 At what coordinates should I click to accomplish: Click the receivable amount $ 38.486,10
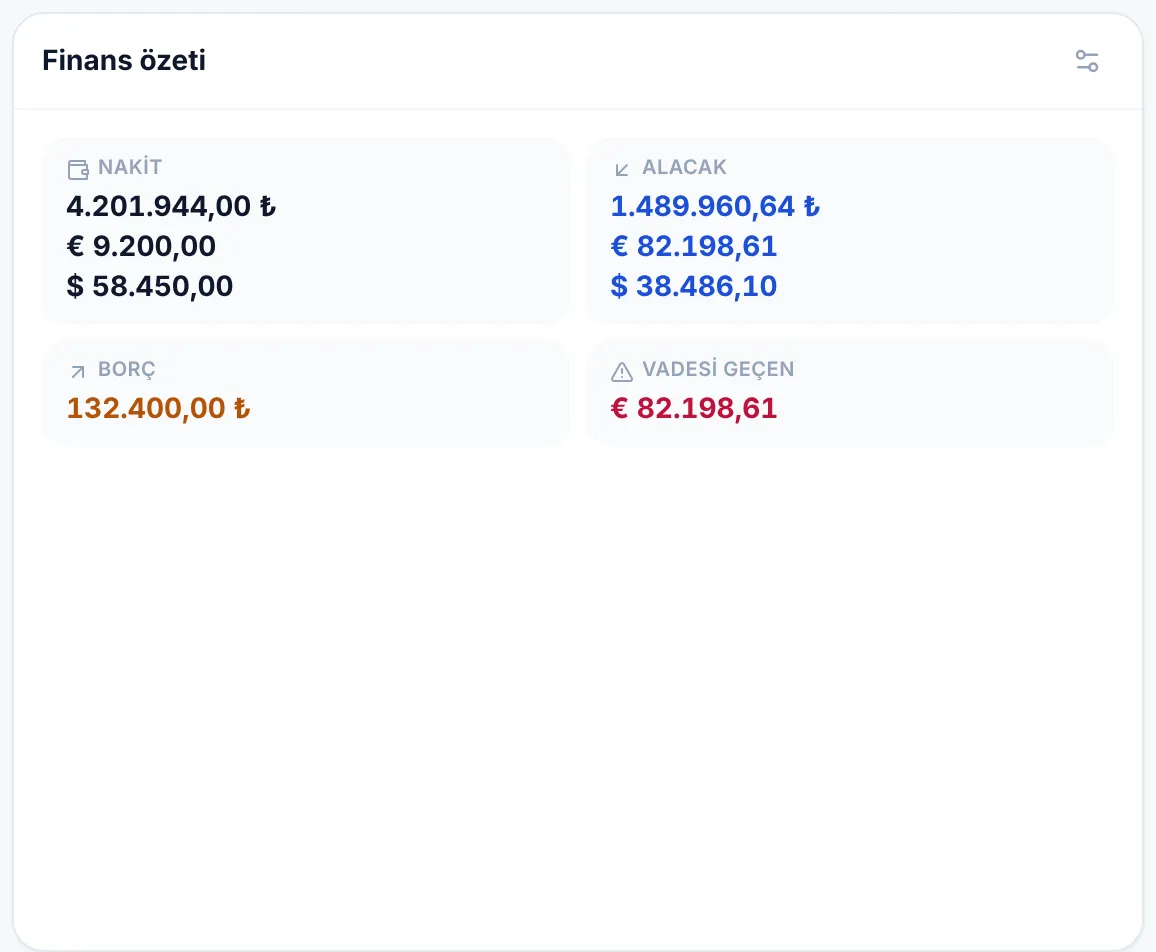pyautogui.click(x=694, y=286)
